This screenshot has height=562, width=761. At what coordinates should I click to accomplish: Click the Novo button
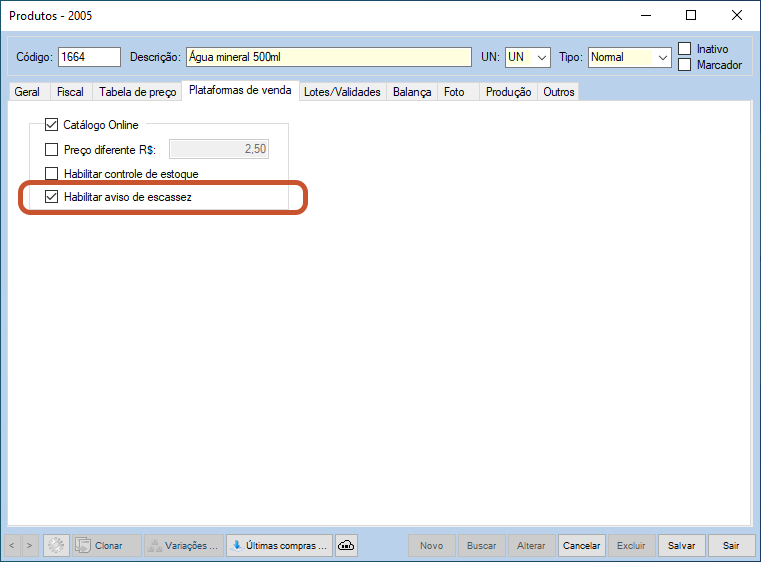point(431,545)
